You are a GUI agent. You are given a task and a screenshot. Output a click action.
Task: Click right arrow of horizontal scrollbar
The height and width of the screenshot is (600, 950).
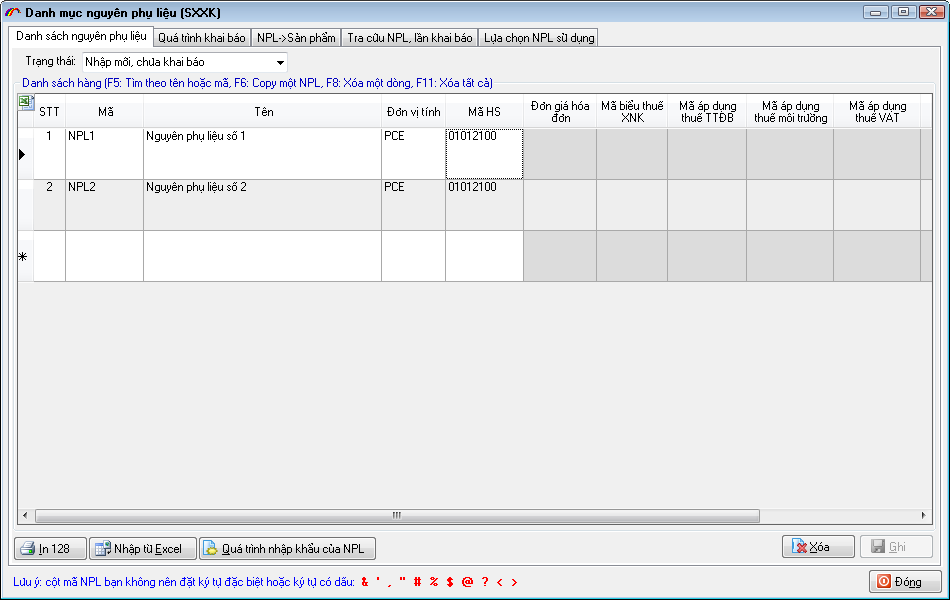[x=924, y=516]
